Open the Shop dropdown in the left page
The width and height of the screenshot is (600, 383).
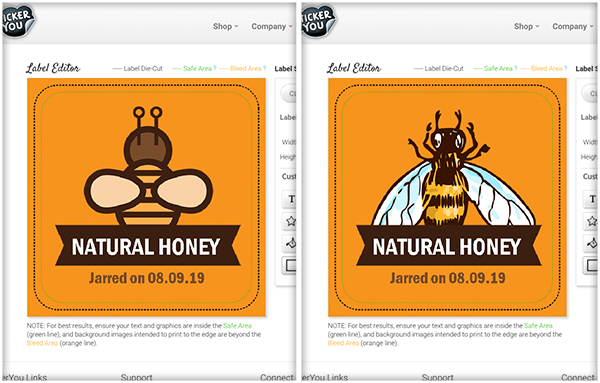coord(225,26)
